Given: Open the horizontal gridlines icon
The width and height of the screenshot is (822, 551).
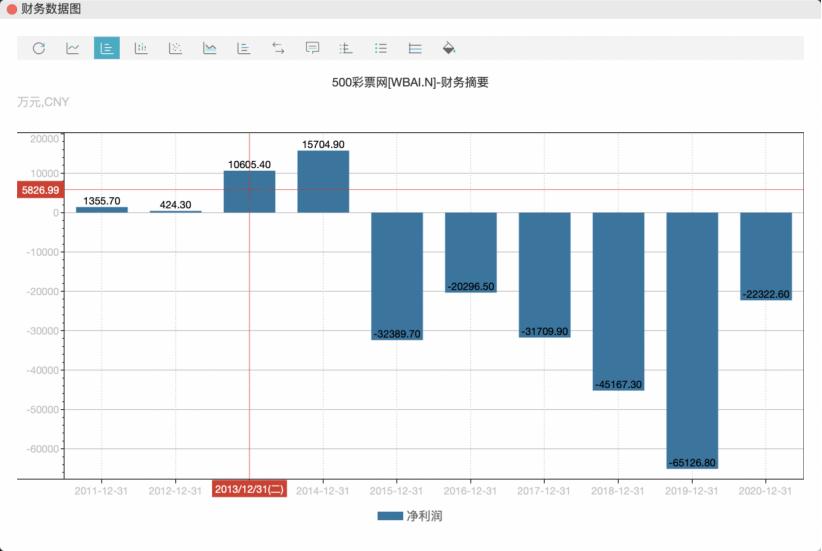Looking at the screenshot, I should pyautogui.click(x=415, y=48).
